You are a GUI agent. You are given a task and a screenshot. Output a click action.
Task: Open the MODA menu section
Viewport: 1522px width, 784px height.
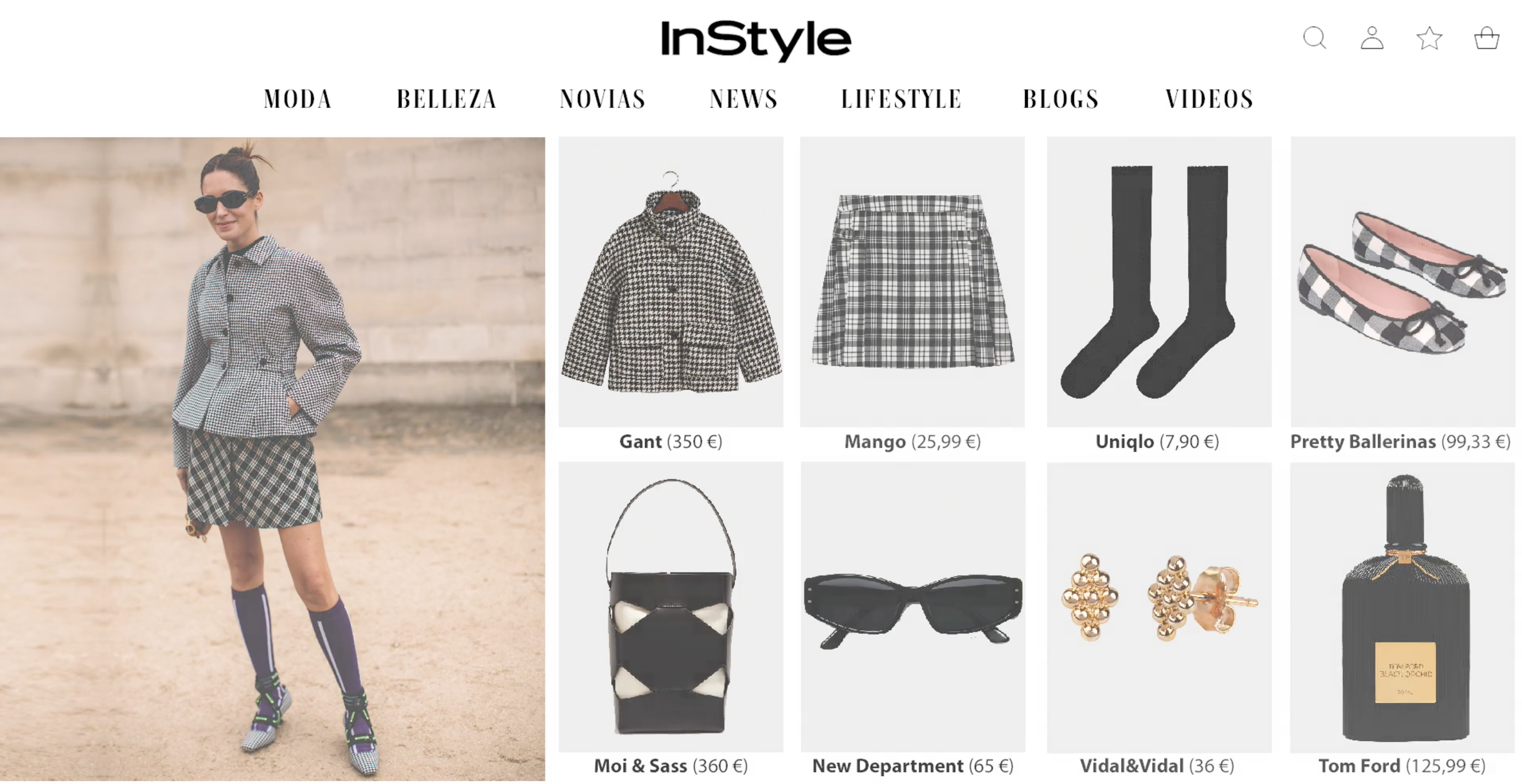[x=298, y=99]
